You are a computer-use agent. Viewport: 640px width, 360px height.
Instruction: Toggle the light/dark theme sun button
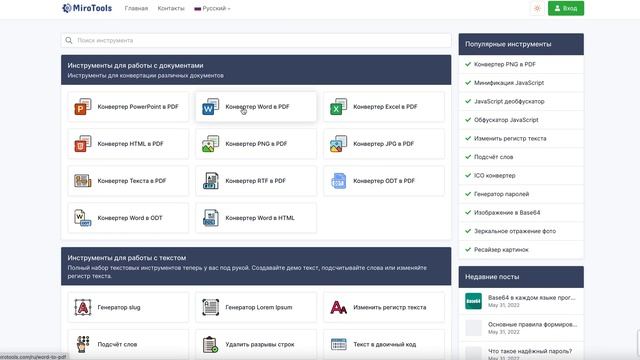click(537, 8)
